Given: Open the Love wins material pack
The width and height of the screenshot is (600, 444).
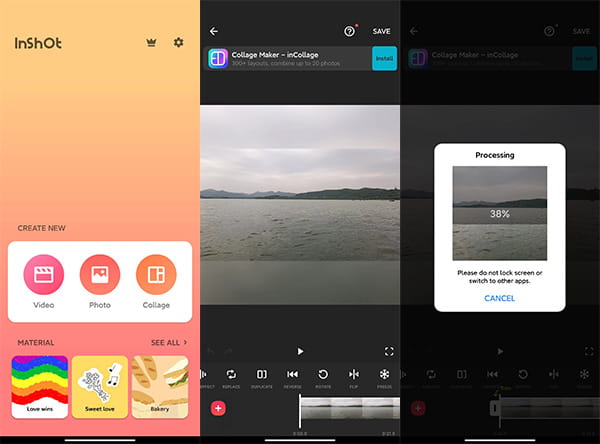Looking at the screenshot, I should coord(40,387).
